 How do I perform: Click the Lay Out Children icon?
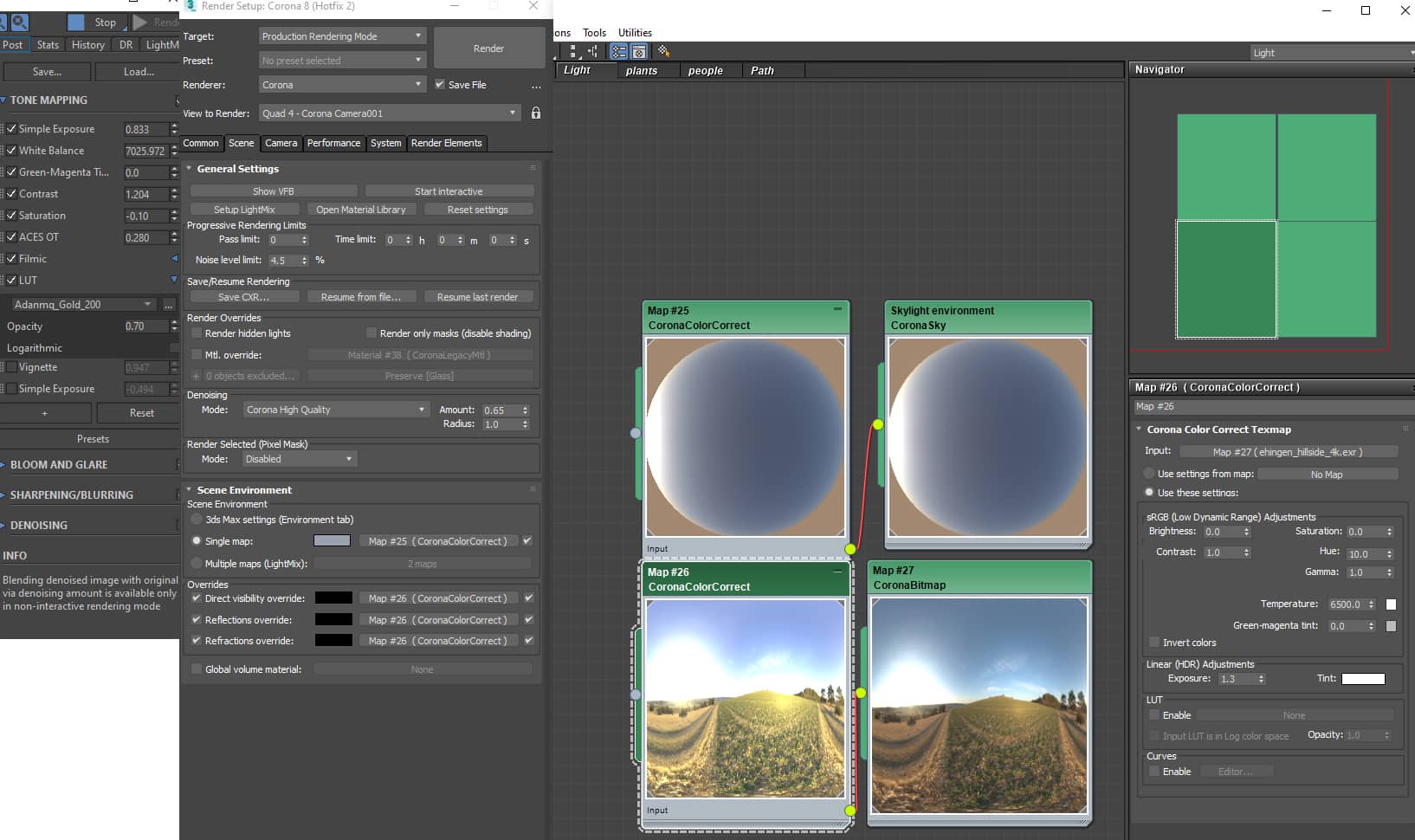tap(593, 52)
